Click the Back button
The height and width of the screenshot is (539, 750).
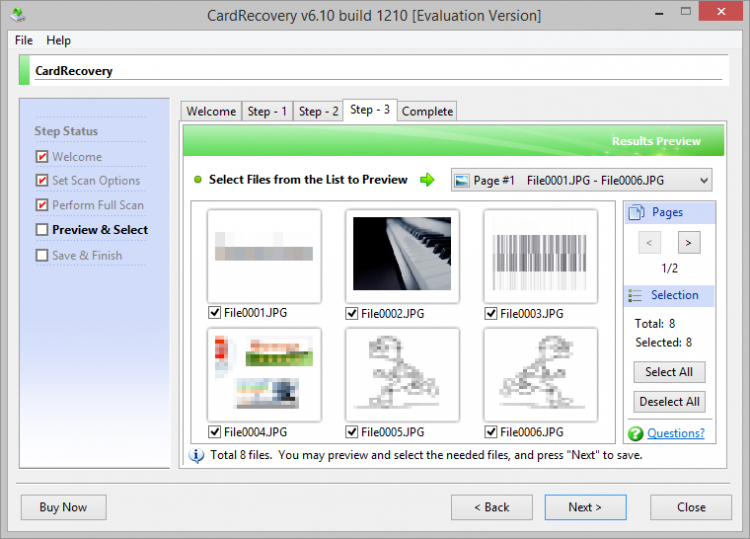(x=492, y=507)
